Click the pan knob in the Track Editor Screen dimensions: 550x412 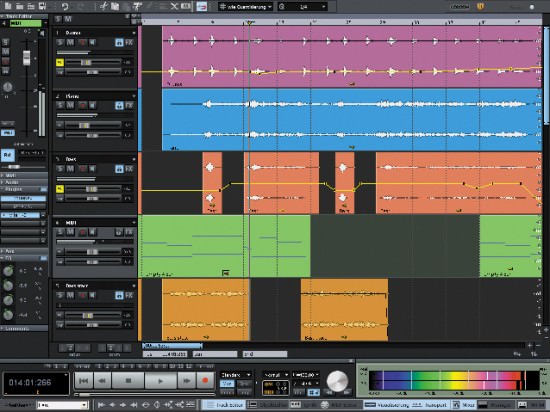coord(7,87)
